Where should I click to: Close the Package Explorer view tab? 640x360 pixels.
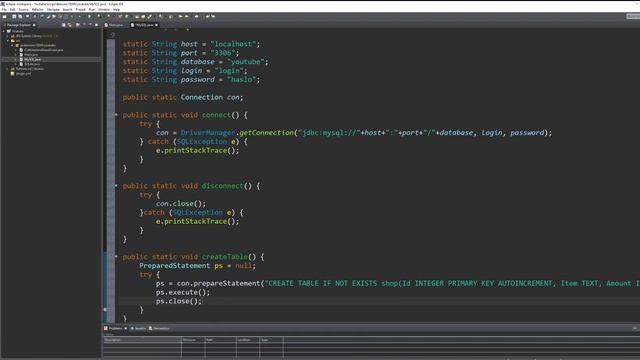[x=34, y=25]
